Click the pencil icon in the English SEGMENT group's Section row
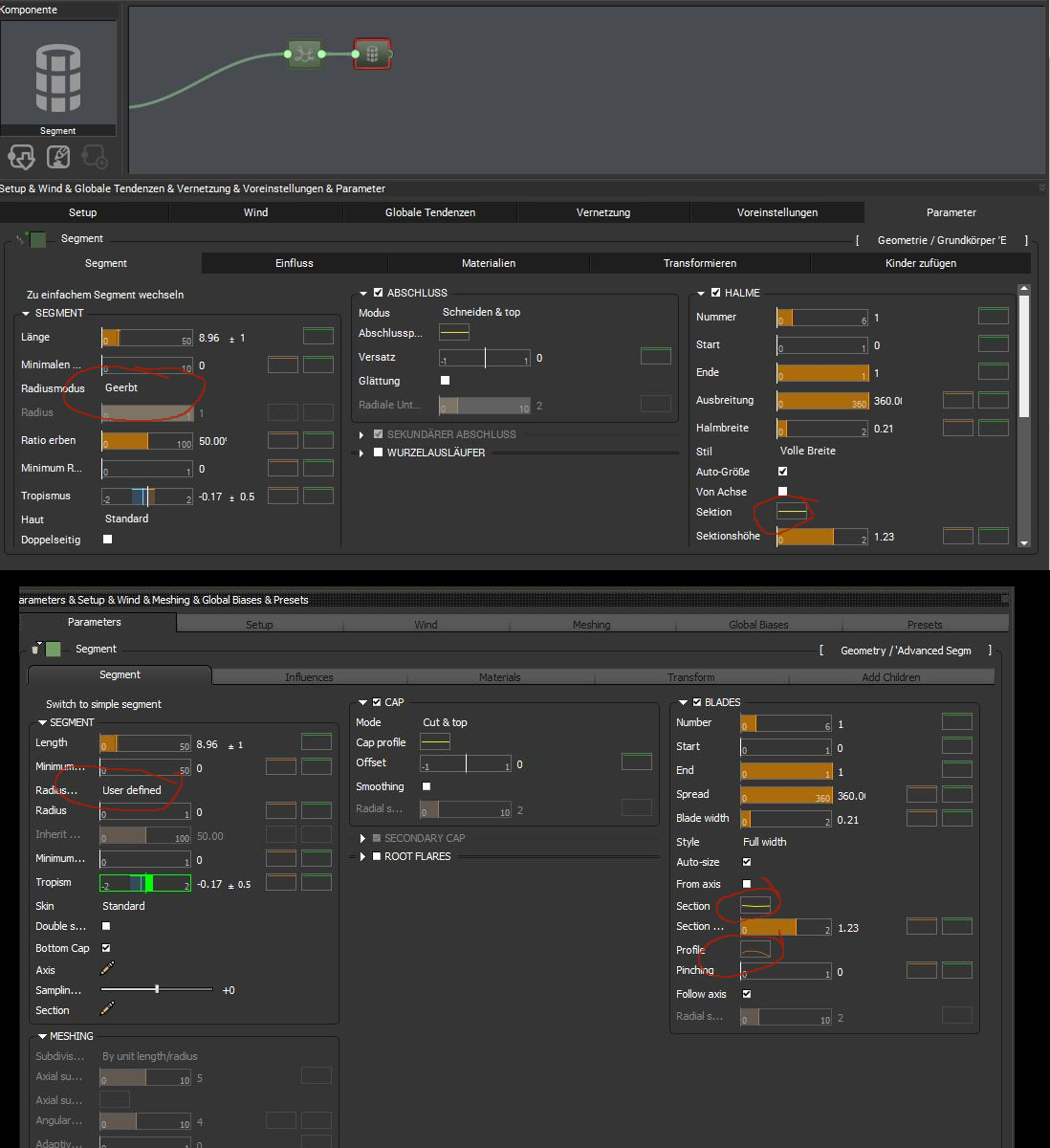 tap(108, 1008)
